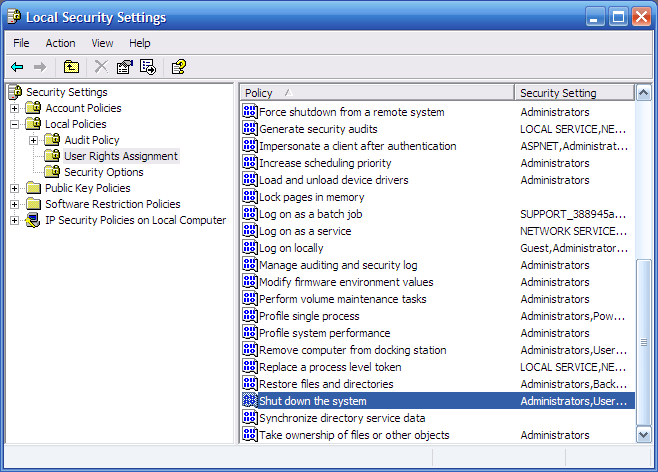Click the Log on locally policy icon
The width and height of the screenshot is (658, 472).
coord(250,248)
